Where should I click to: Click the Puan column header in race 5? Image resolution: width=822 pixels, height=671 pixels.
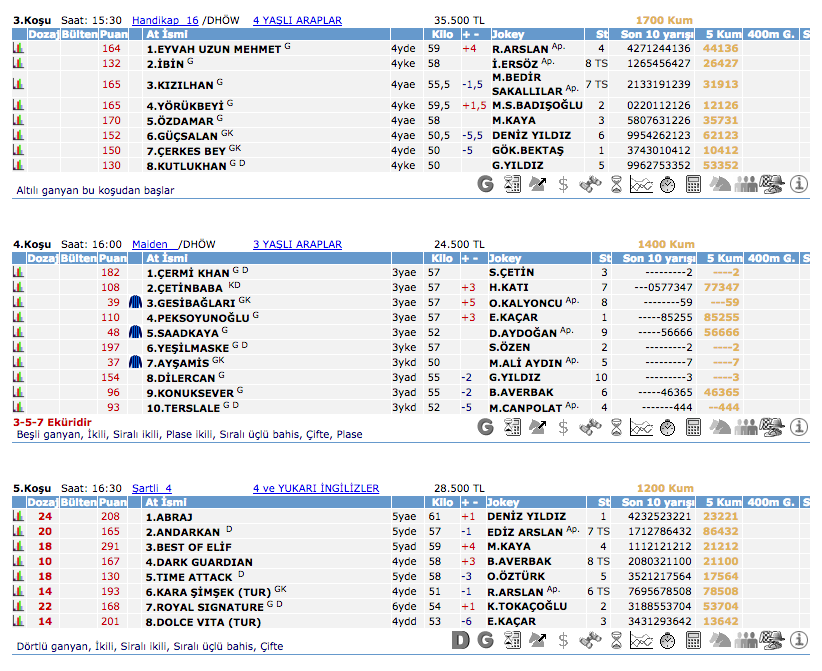tap(112, 502)
